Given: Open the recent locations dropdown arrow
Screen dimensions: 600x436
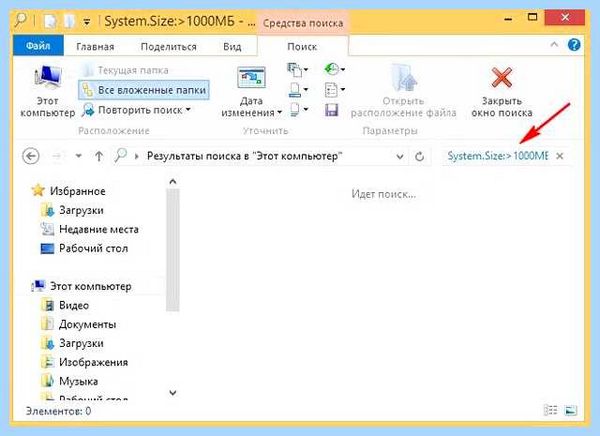Looking at the screenshot, I should 78,156.
